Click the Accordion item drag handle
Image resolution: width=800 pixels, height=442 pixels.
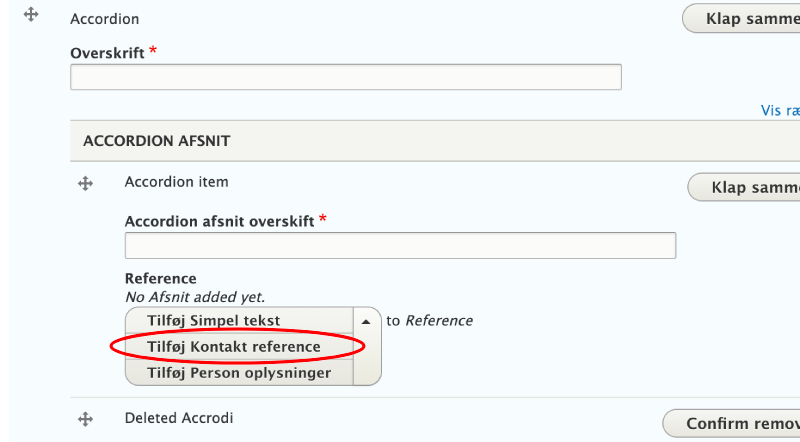(86, 183)
